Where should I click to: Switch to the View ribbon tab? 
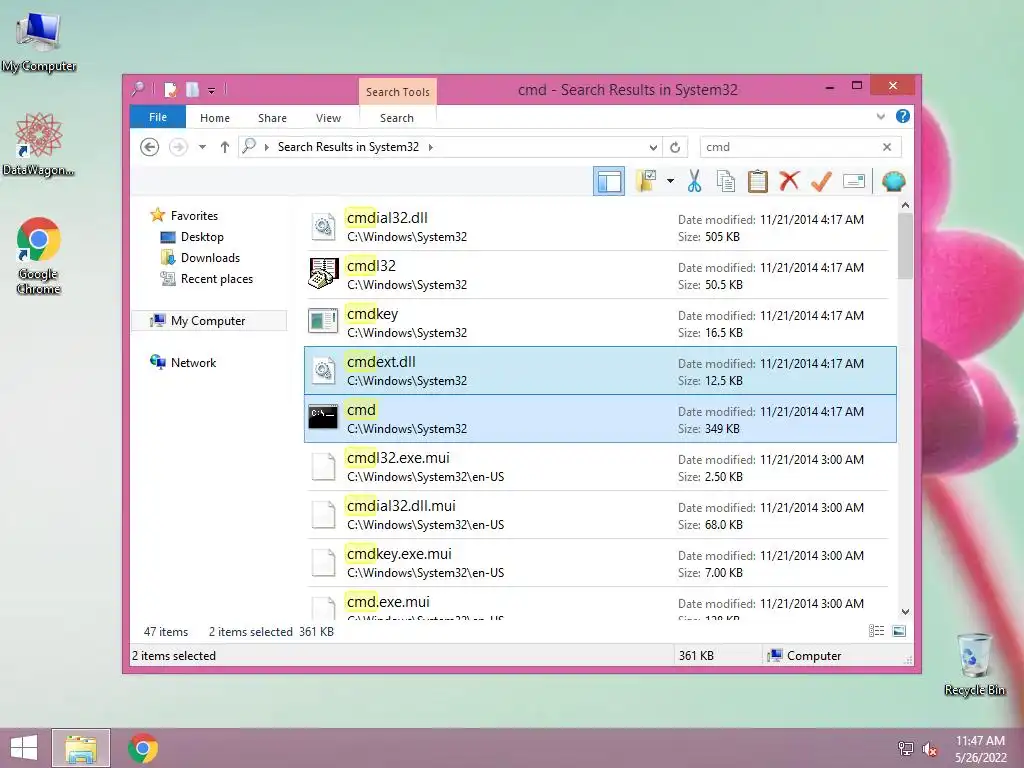(x=328, y=118)
